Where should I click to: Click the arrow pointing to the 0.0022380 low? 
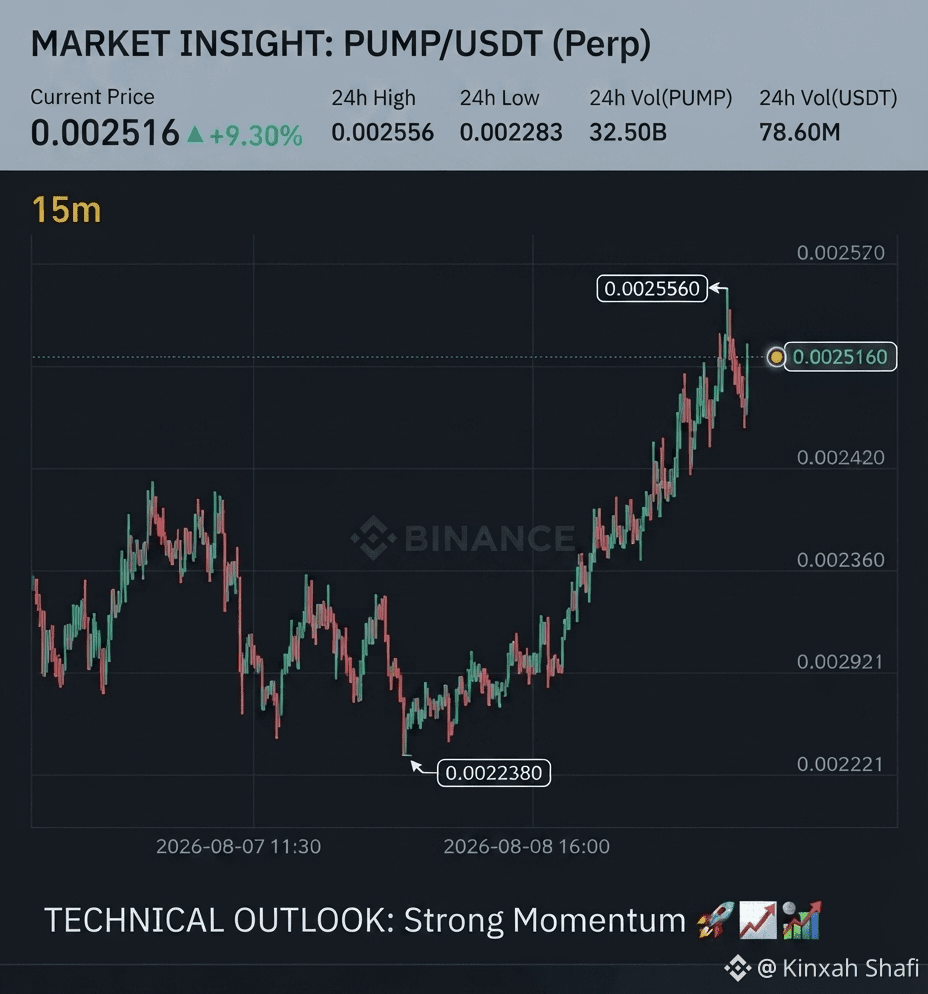tap(421, 766)
